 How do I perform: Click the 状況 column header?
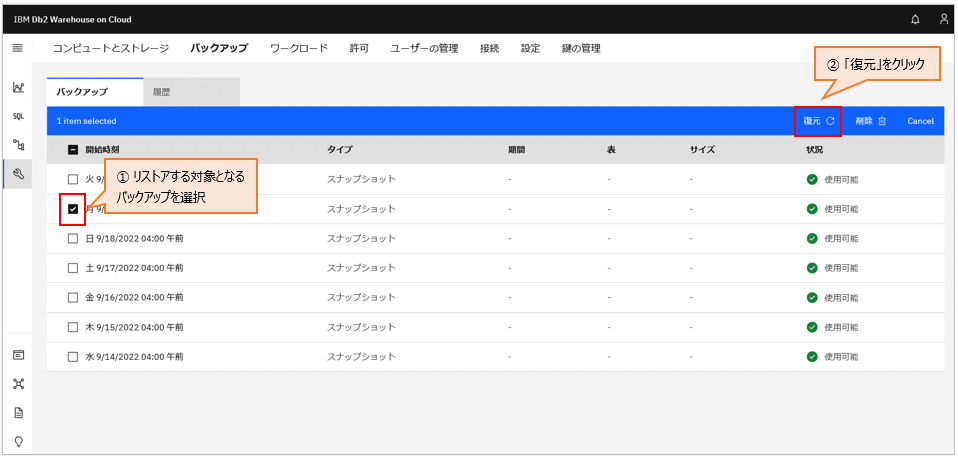pyautogui.click(x=814, y=150)
